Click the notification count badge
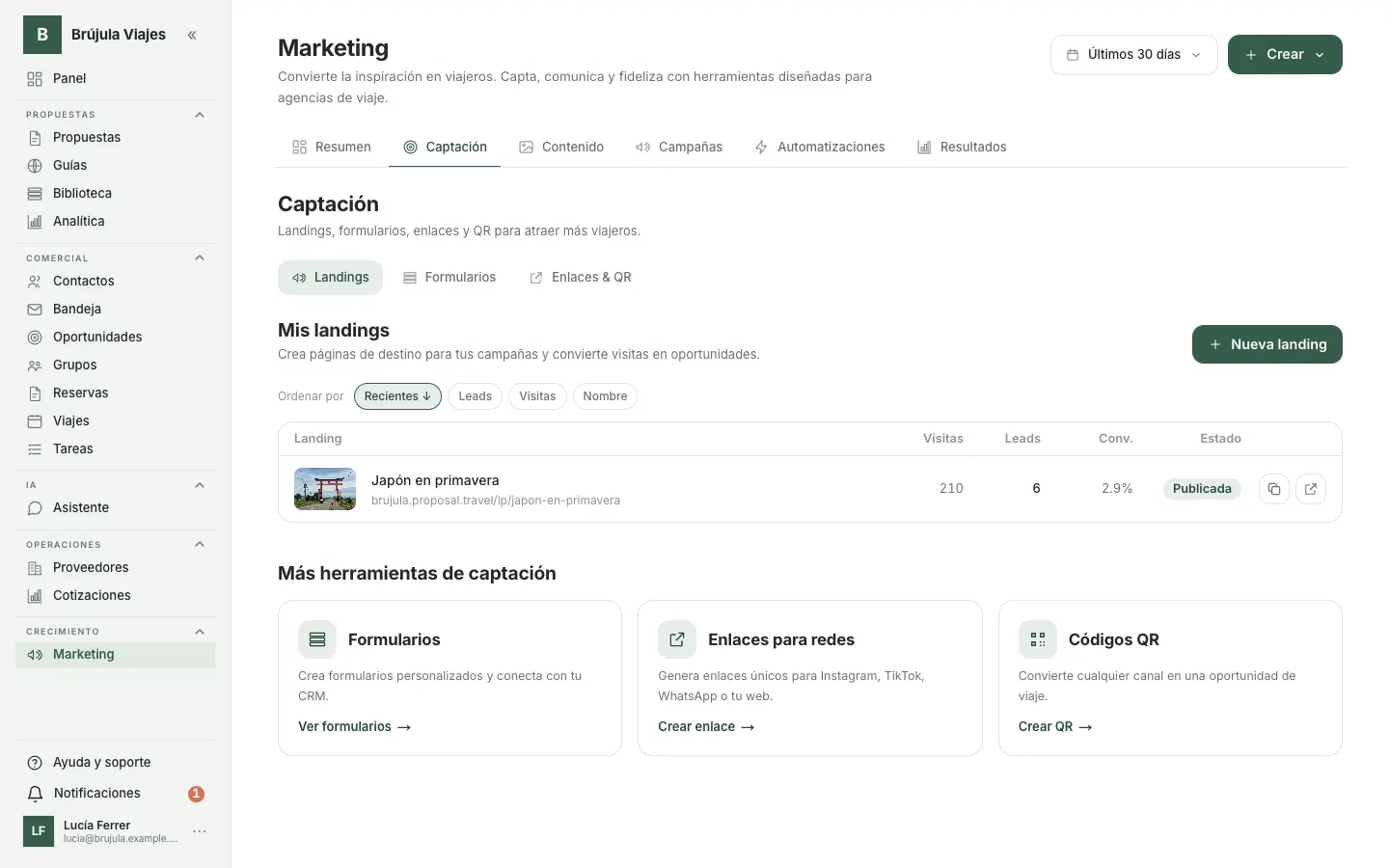1389x868 pixels. coord(196,794)
